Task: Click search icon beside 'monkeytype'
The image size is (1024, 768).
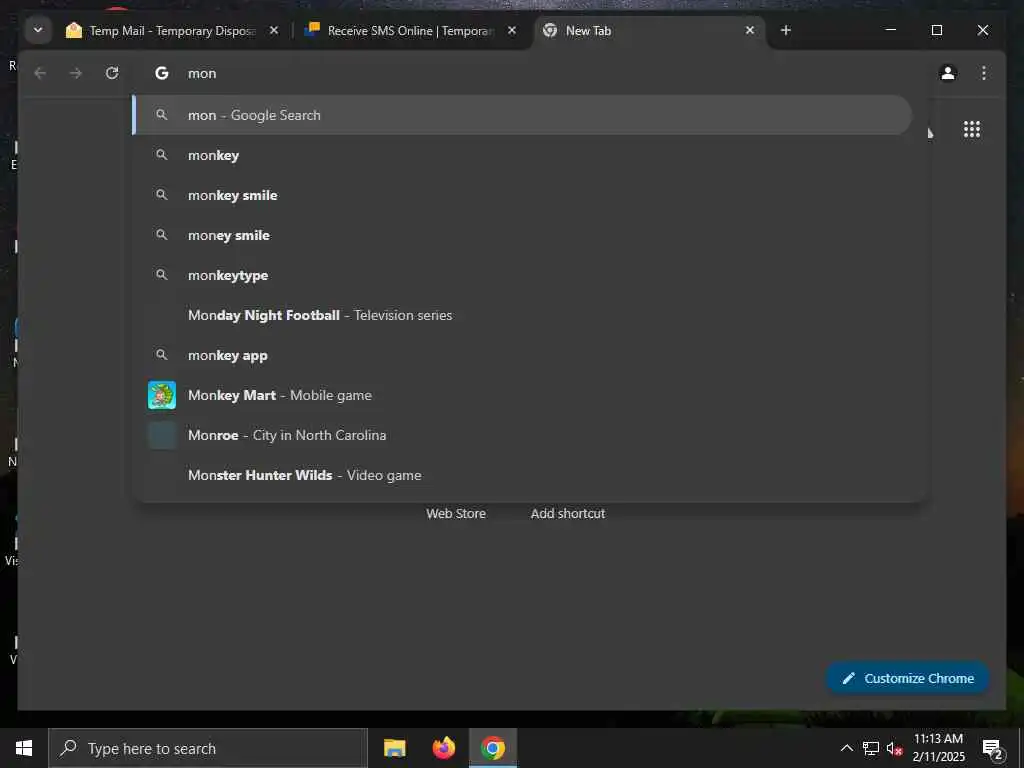Action: click(x=161, y=275)
